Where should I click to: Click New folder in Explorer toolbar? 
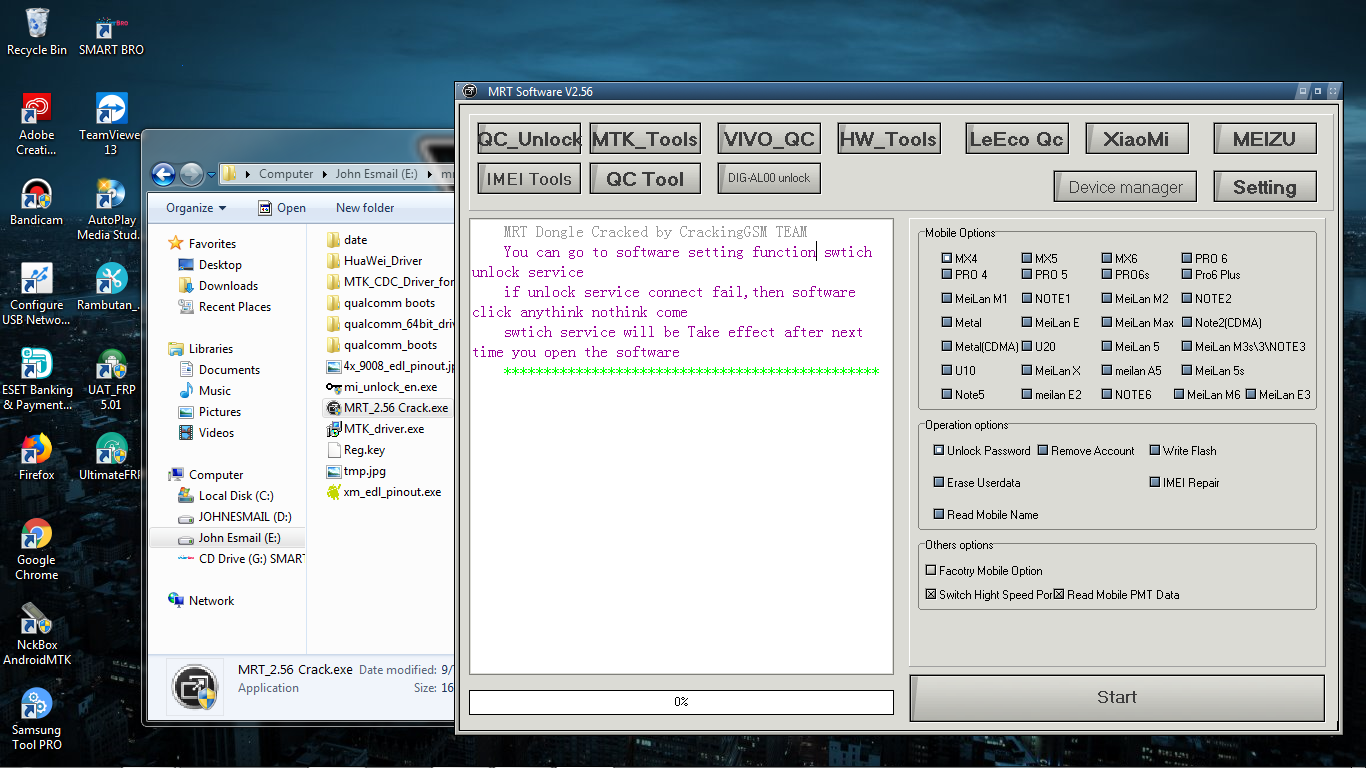point(365,208)
